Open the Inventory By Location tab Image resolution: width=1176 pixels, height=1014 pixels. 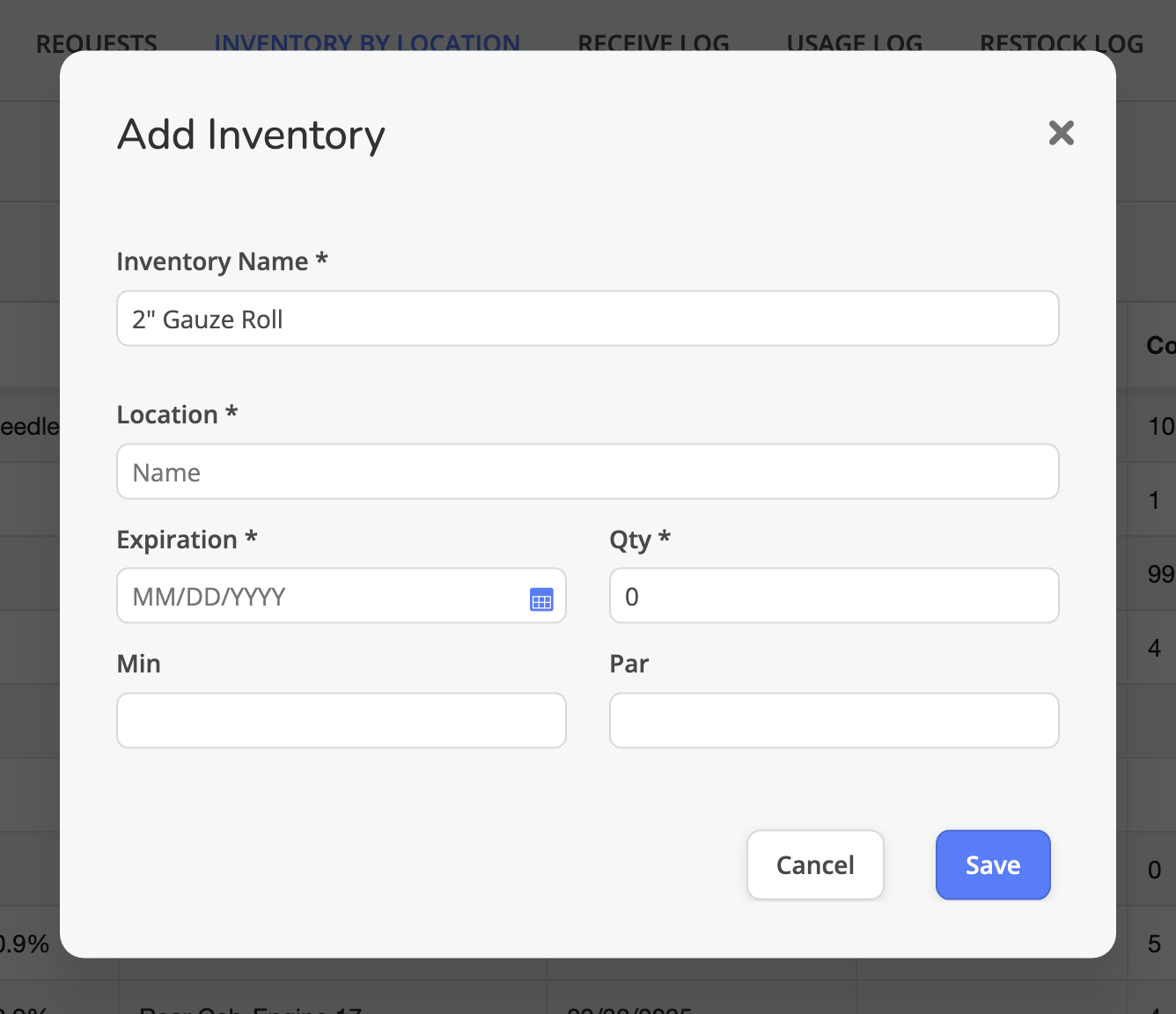[367, 41]
